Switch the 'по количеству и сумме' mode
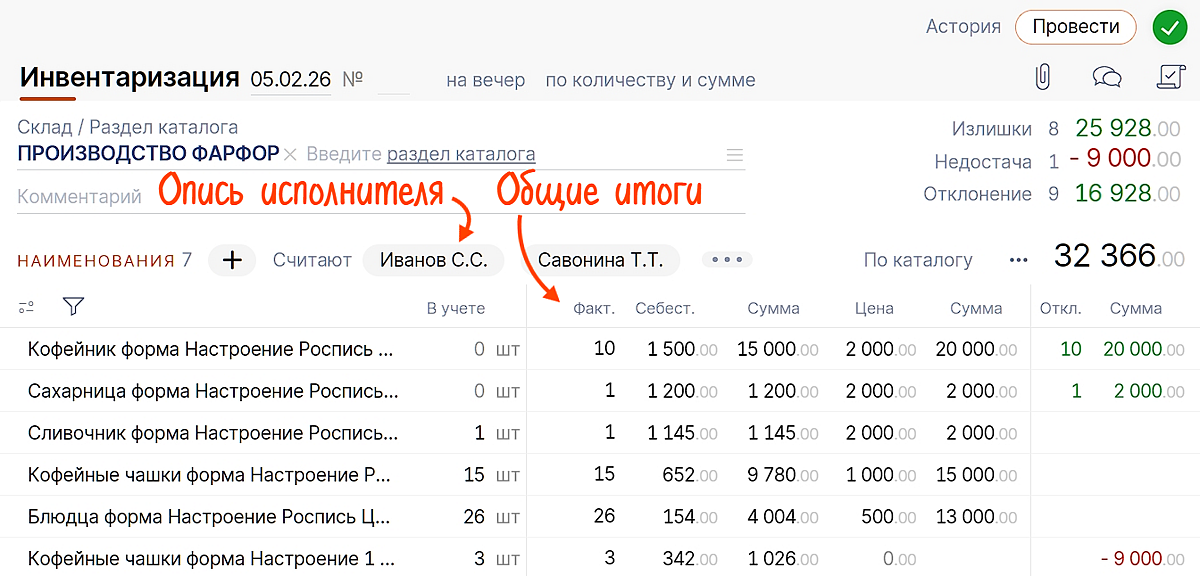Screen dimensions: 1200x576 650,80
